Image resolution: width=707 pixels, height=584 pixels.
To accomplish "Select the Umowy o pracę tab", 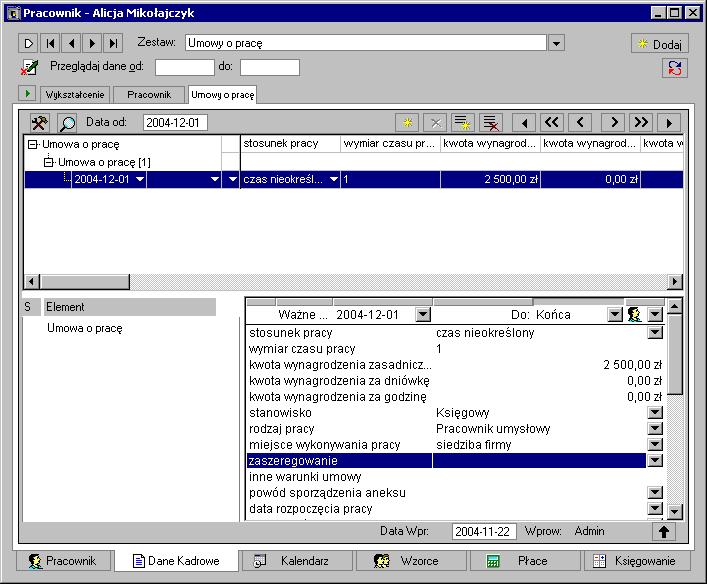I will [222, 95].
